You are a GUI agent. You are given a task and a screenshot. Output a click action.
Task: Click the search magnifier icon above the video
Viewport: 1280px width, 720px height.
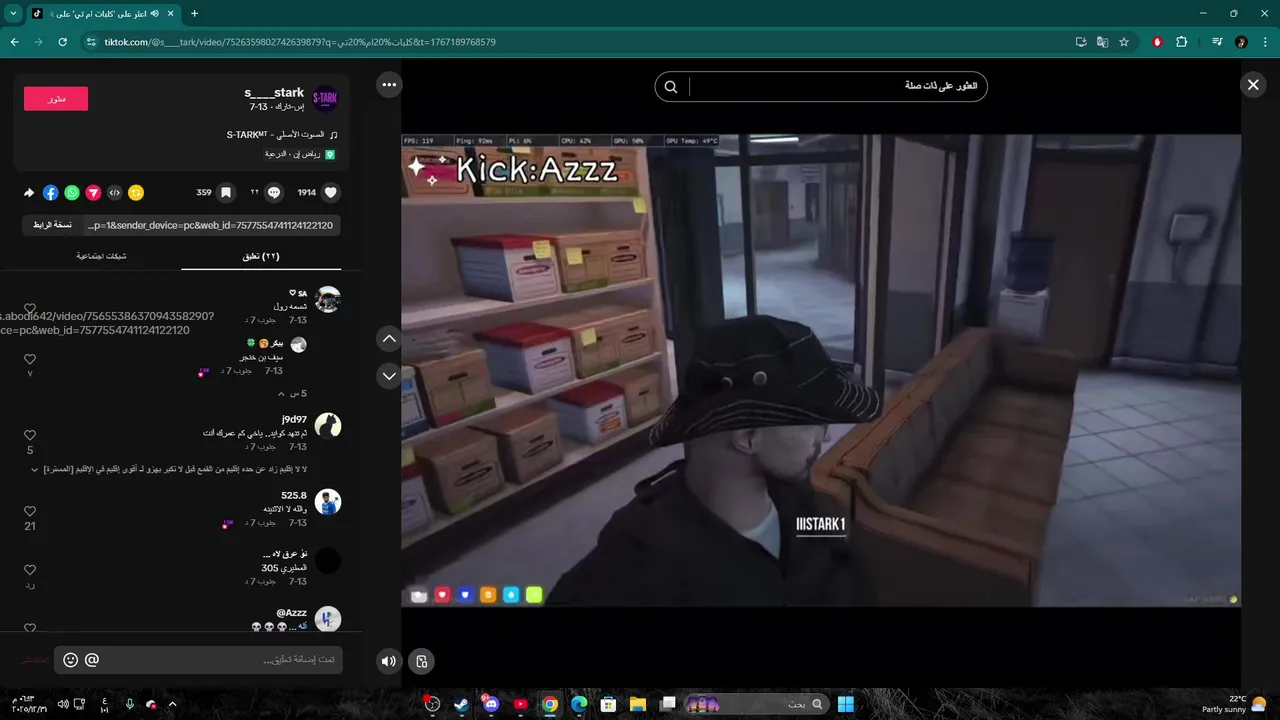tap(671, 86)
